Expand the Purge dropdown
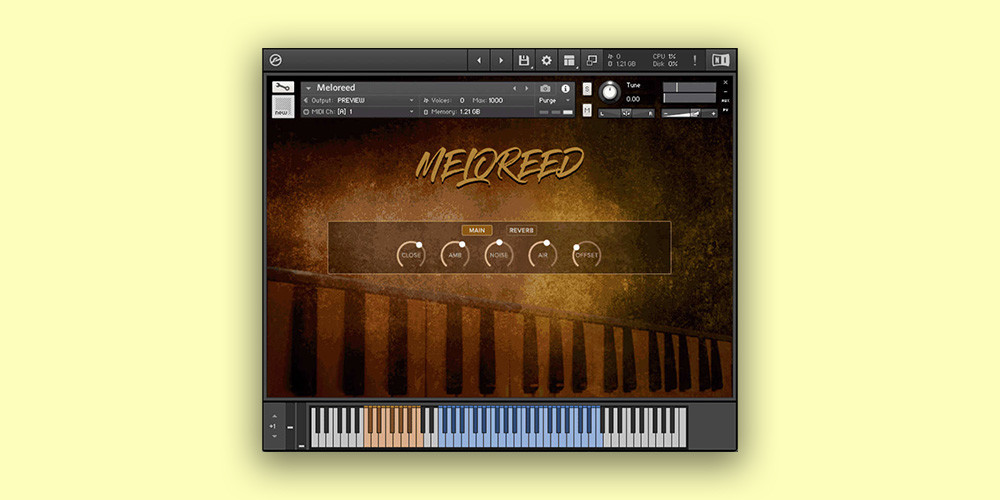Screen dimensions: 1000x500 coord(553,100)
